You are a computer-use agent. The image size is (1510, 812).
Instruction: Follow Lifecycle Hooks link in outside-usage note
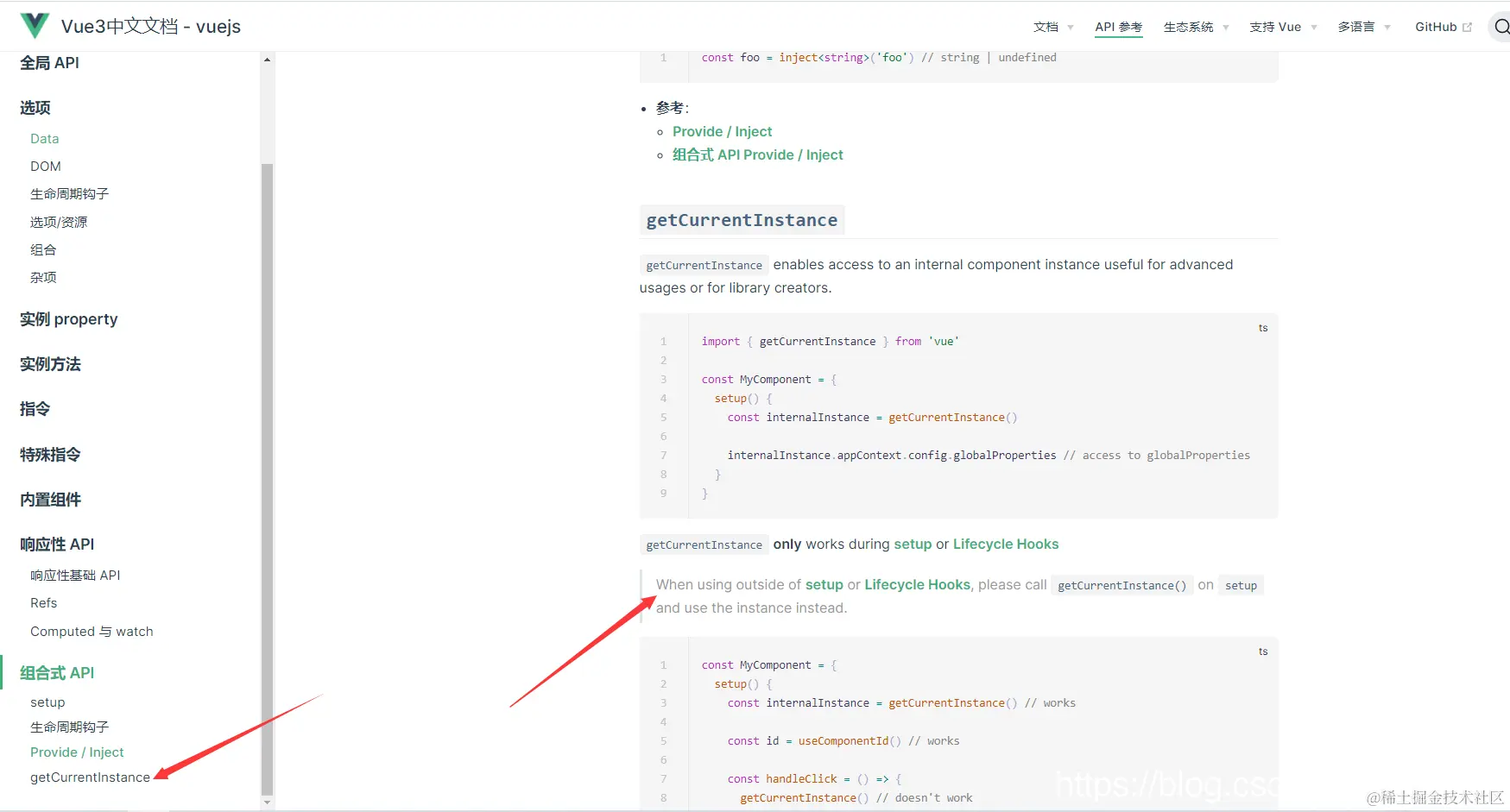point(918,585)
